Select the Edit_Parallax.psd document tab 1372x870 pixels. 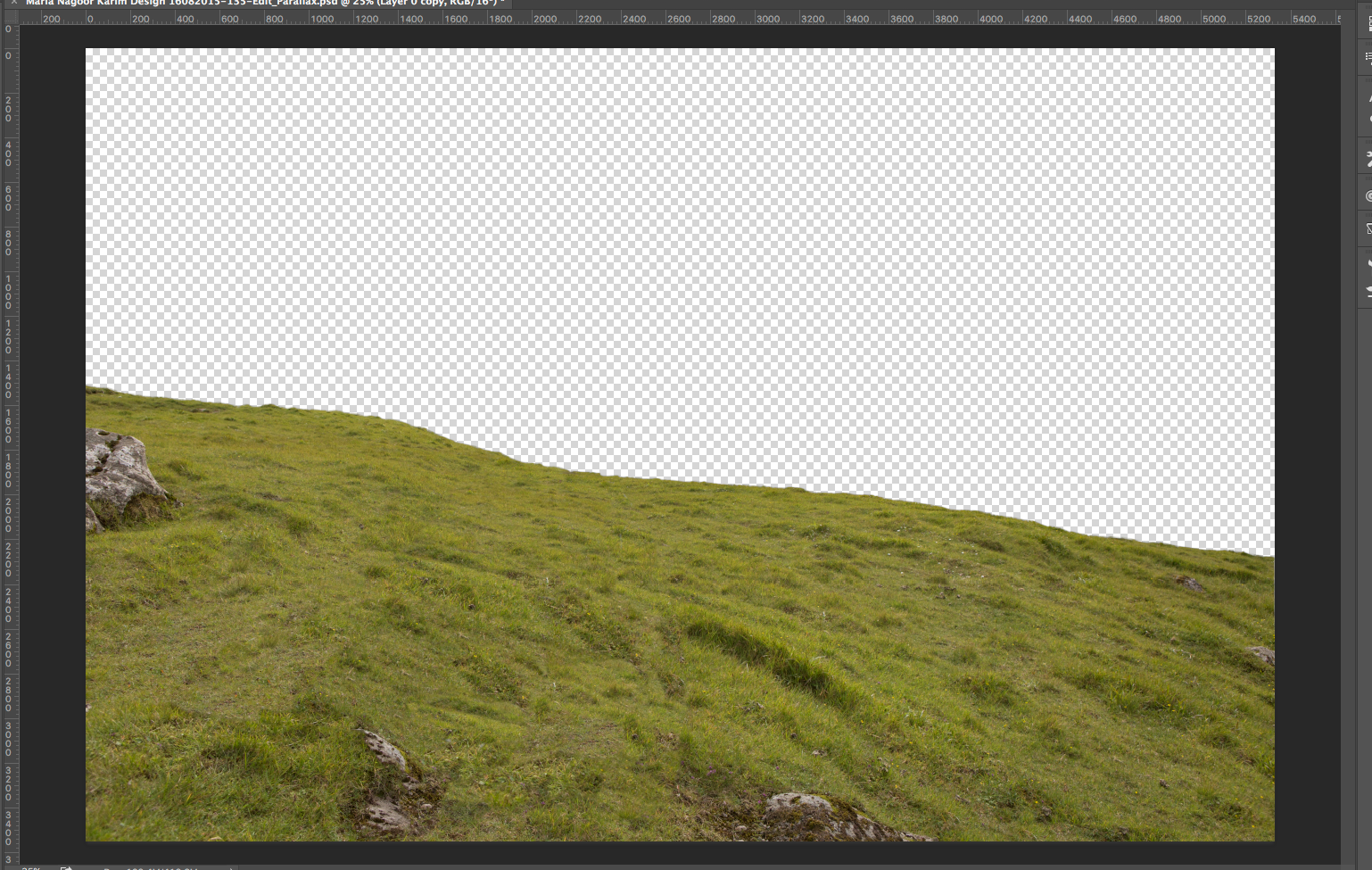(x=265, y=3)
